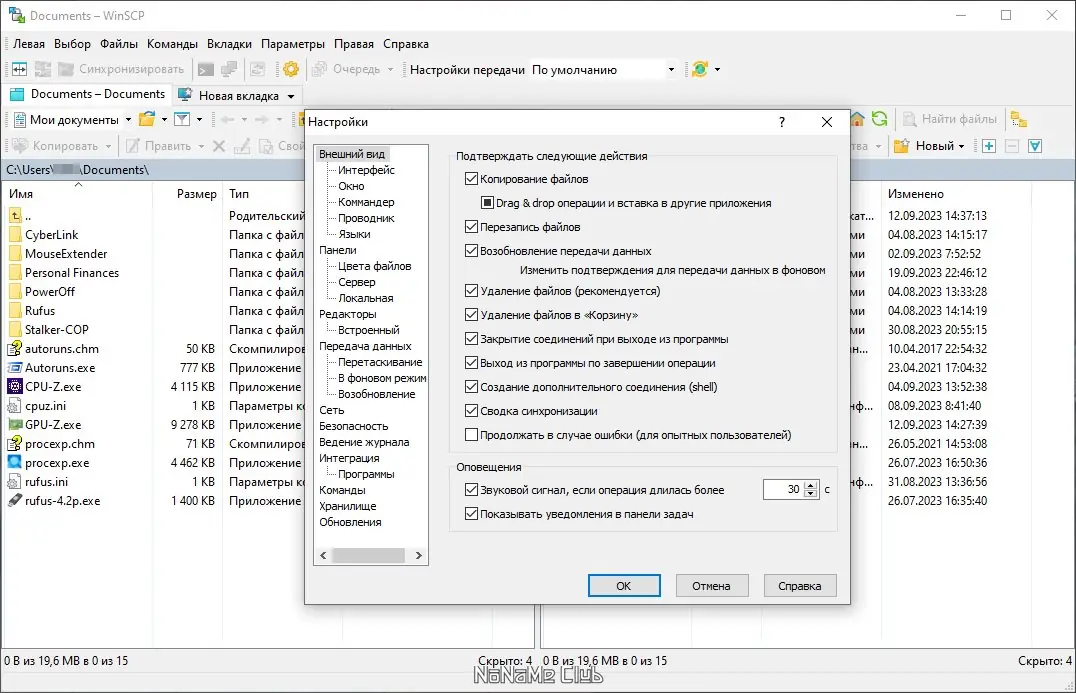Image resolution: width=1076 pixels, height=693 pixels.
Task: Toggle Удаление файлов в «Корзину» checkbox
Action: tap(471, 315)
